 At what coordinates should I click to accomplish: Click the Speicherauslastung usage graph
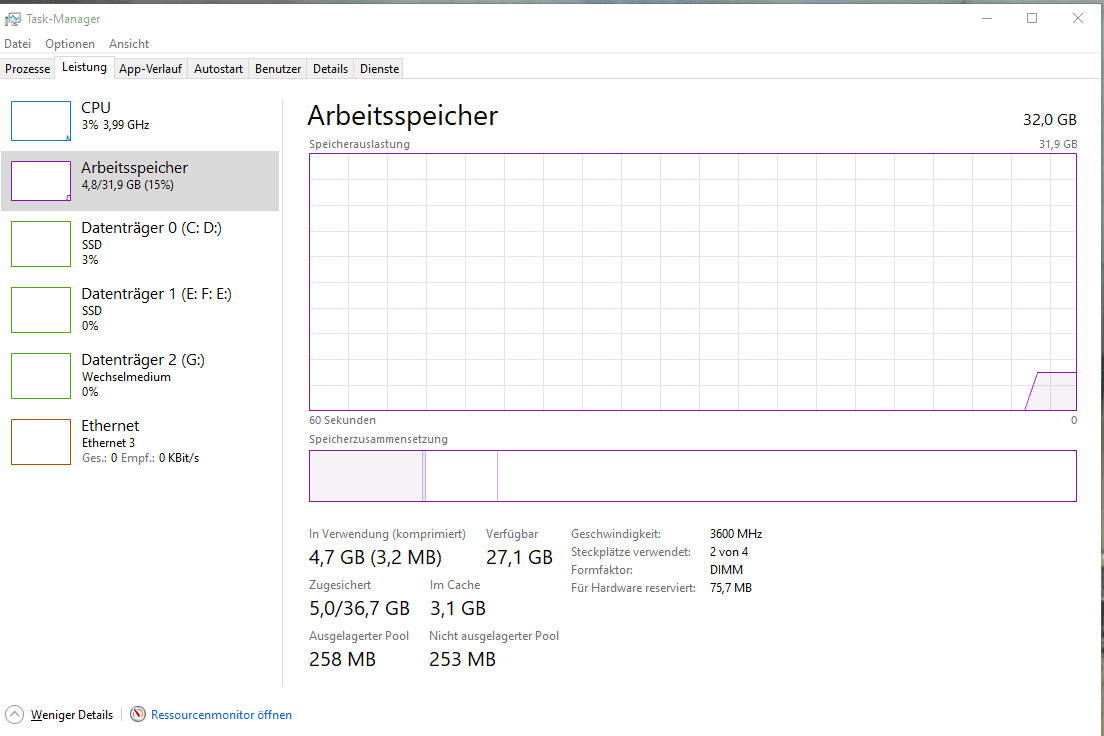pyautogui.click(x=692, y=282)
